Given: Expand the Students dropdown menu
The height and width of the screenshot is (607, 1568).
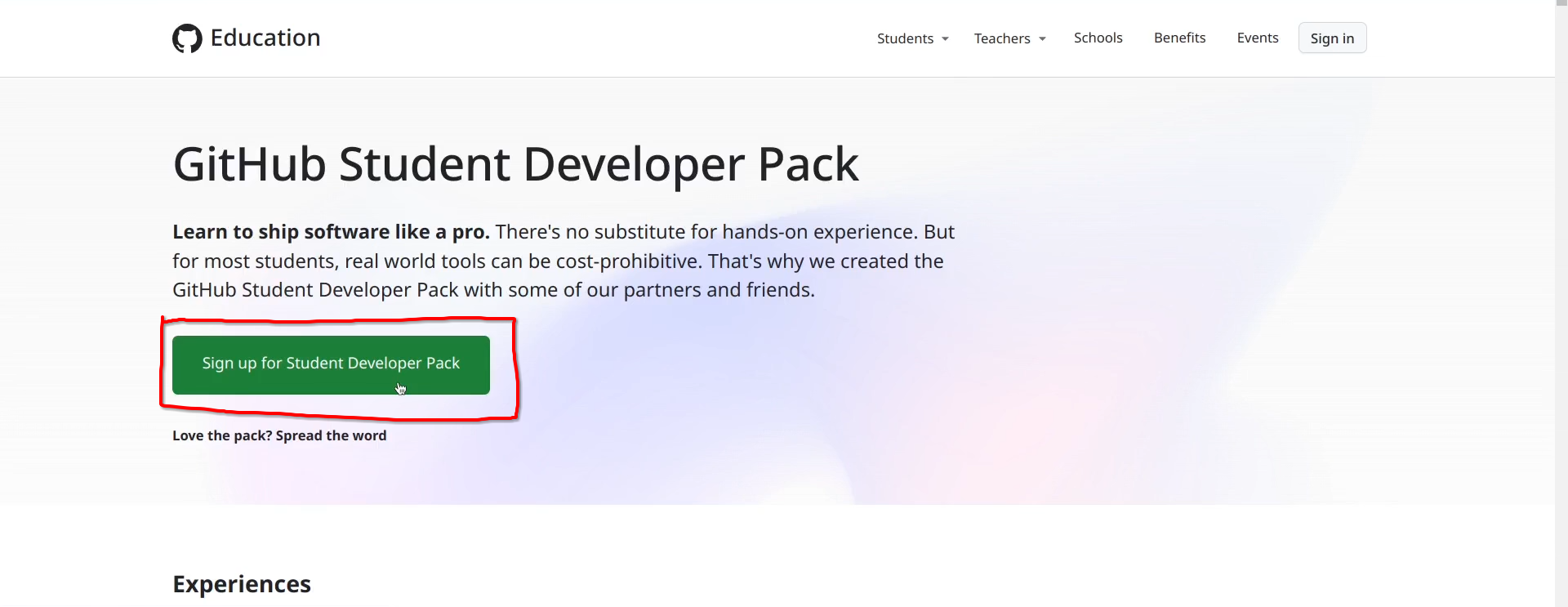Looking at the screenshot, I should tap(912, 38).
